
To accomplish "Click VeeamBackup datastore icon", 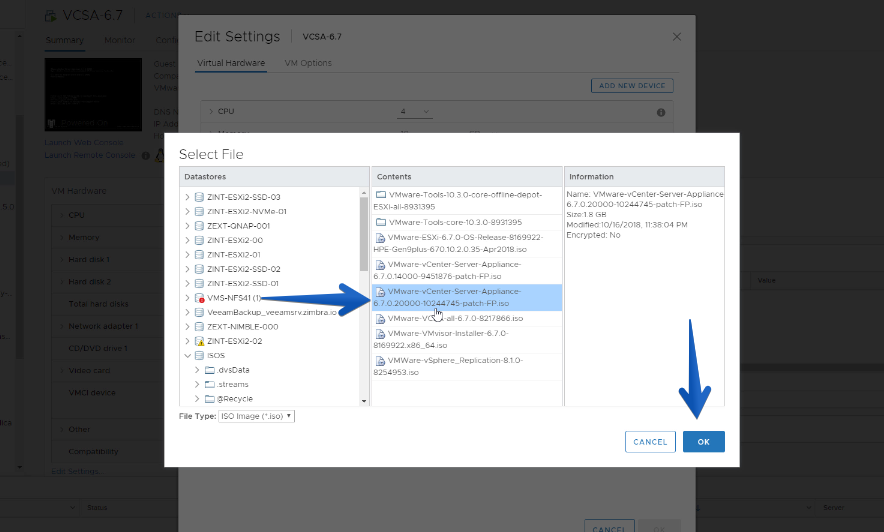I will click(199, 312).
